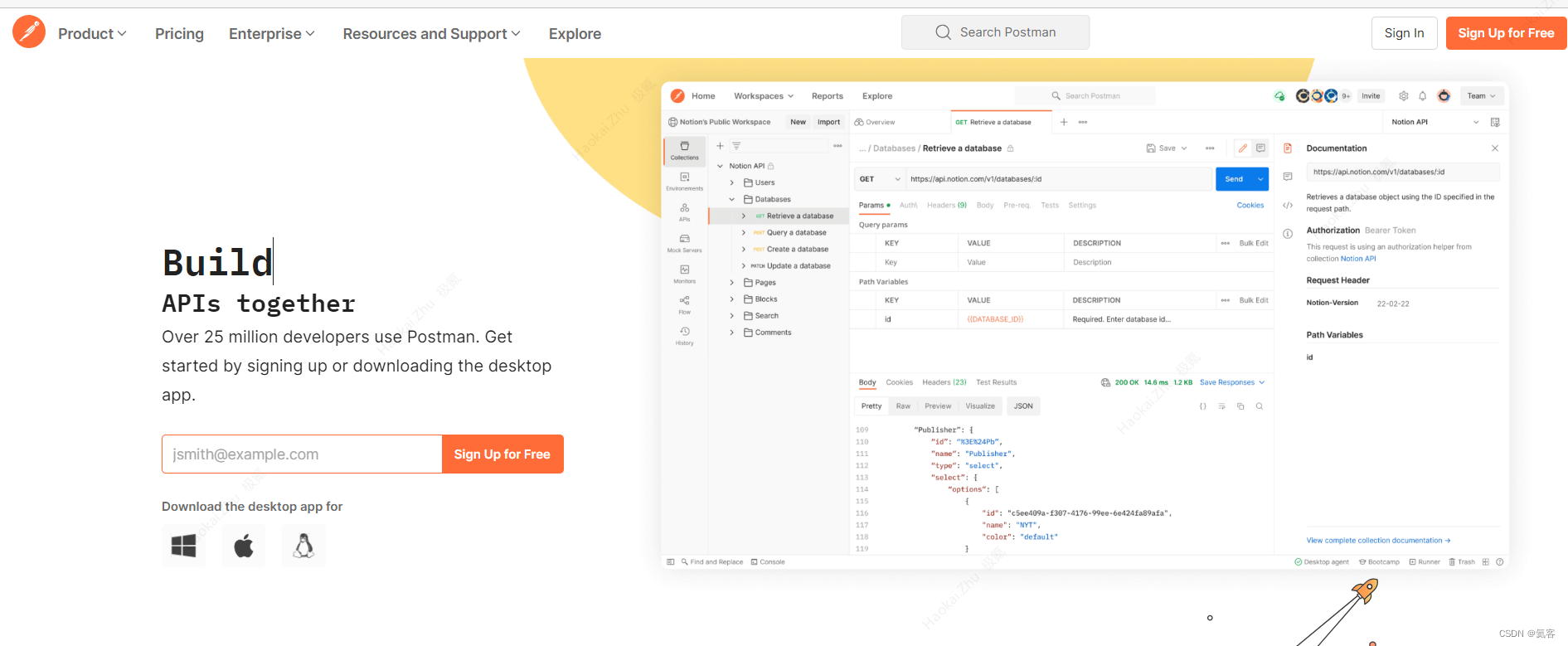
Task: Switch to the Test Results tab
Action: 996,382
